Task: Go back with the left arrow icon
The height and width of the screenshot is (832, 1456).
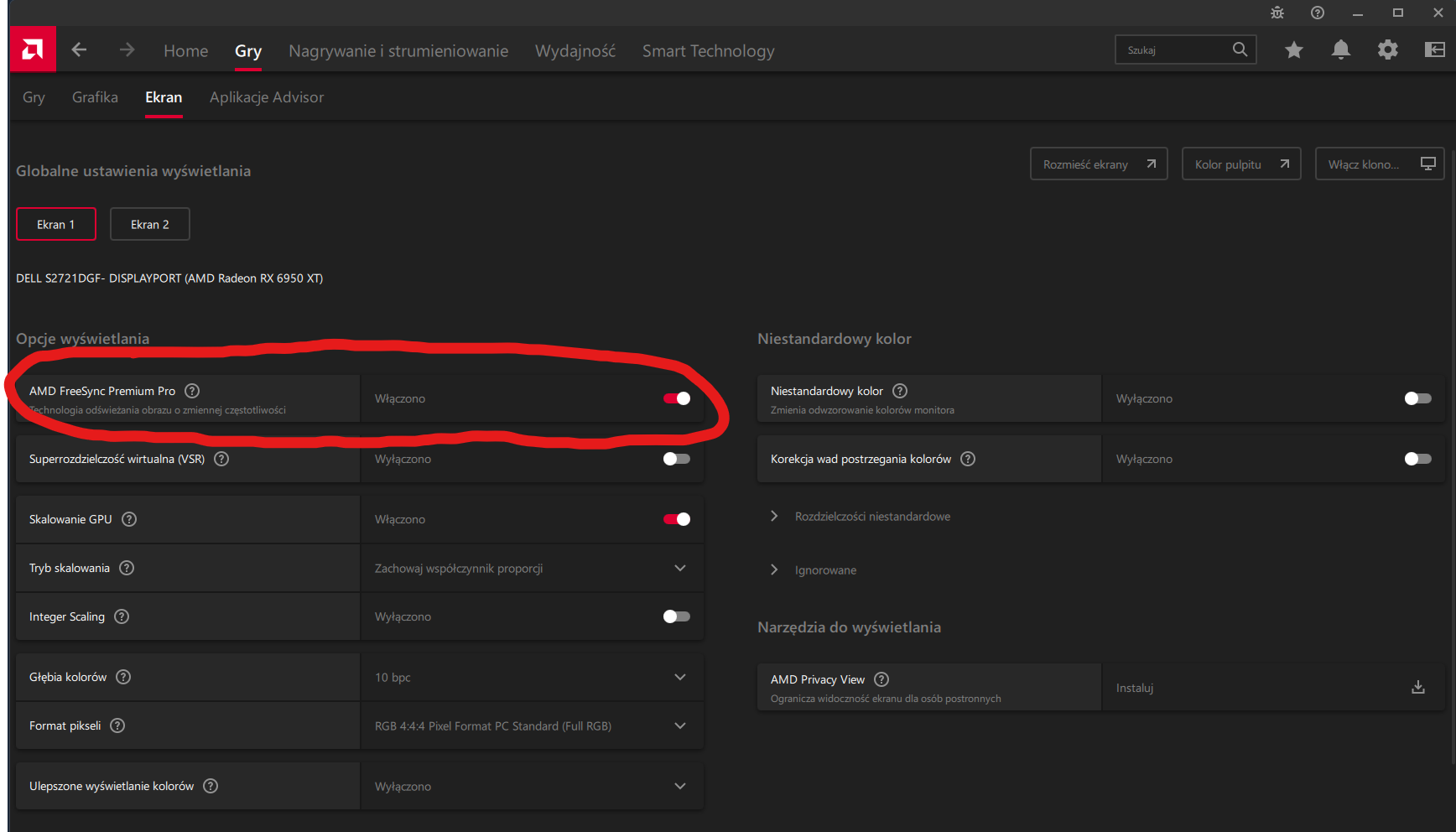Action: tap(79, 50)
